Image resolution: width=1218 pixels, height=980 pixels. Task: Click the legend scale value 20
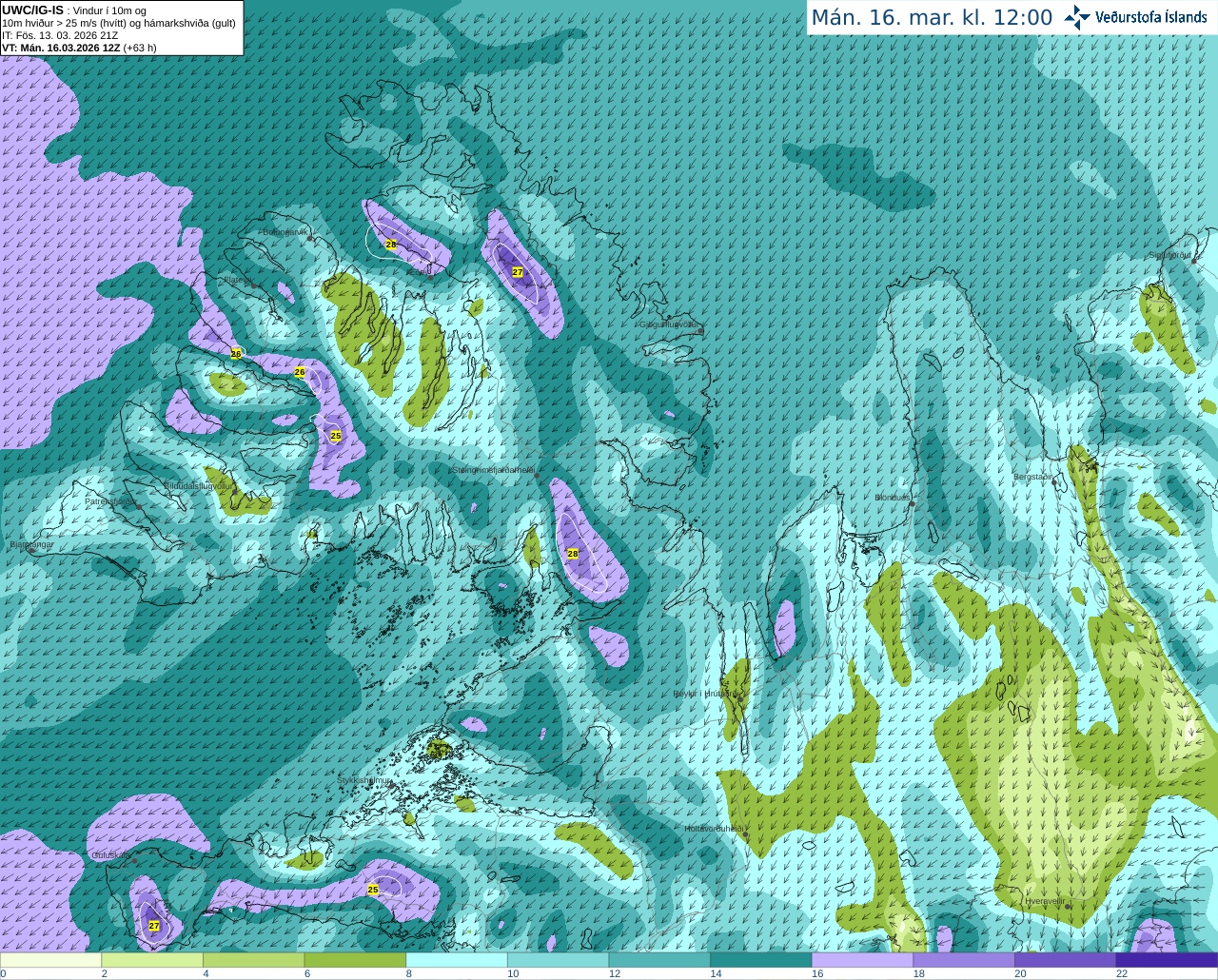1020,973
